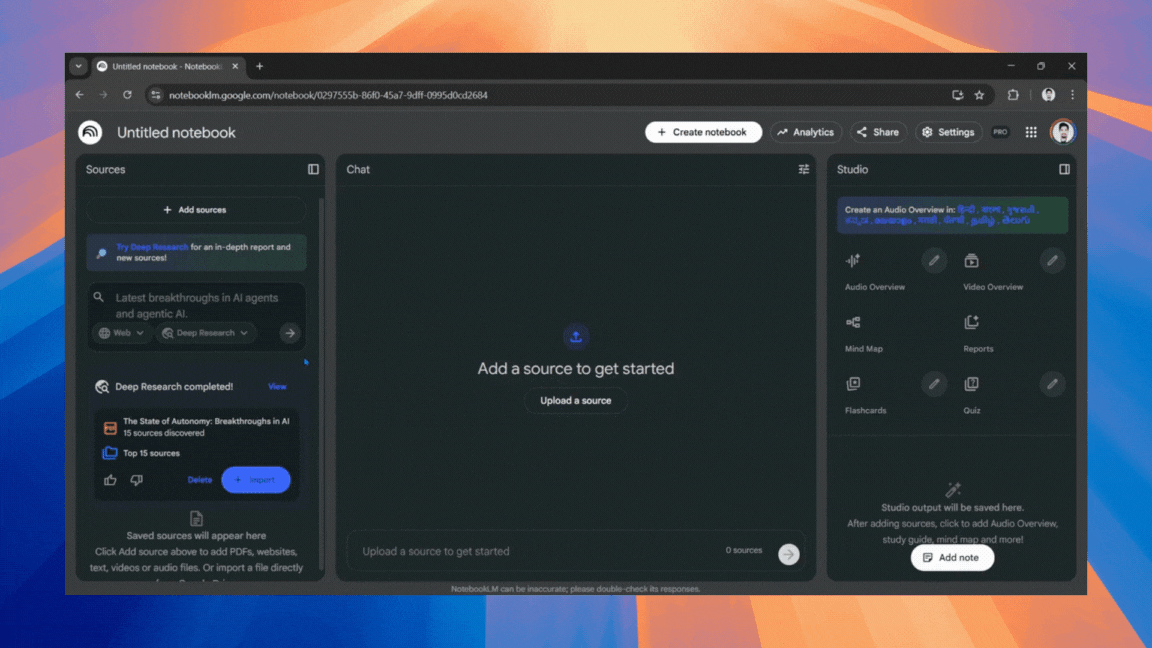Delete the Deep Research result
The width and height of the screenshot is (1152, 648).
[199, 480]
